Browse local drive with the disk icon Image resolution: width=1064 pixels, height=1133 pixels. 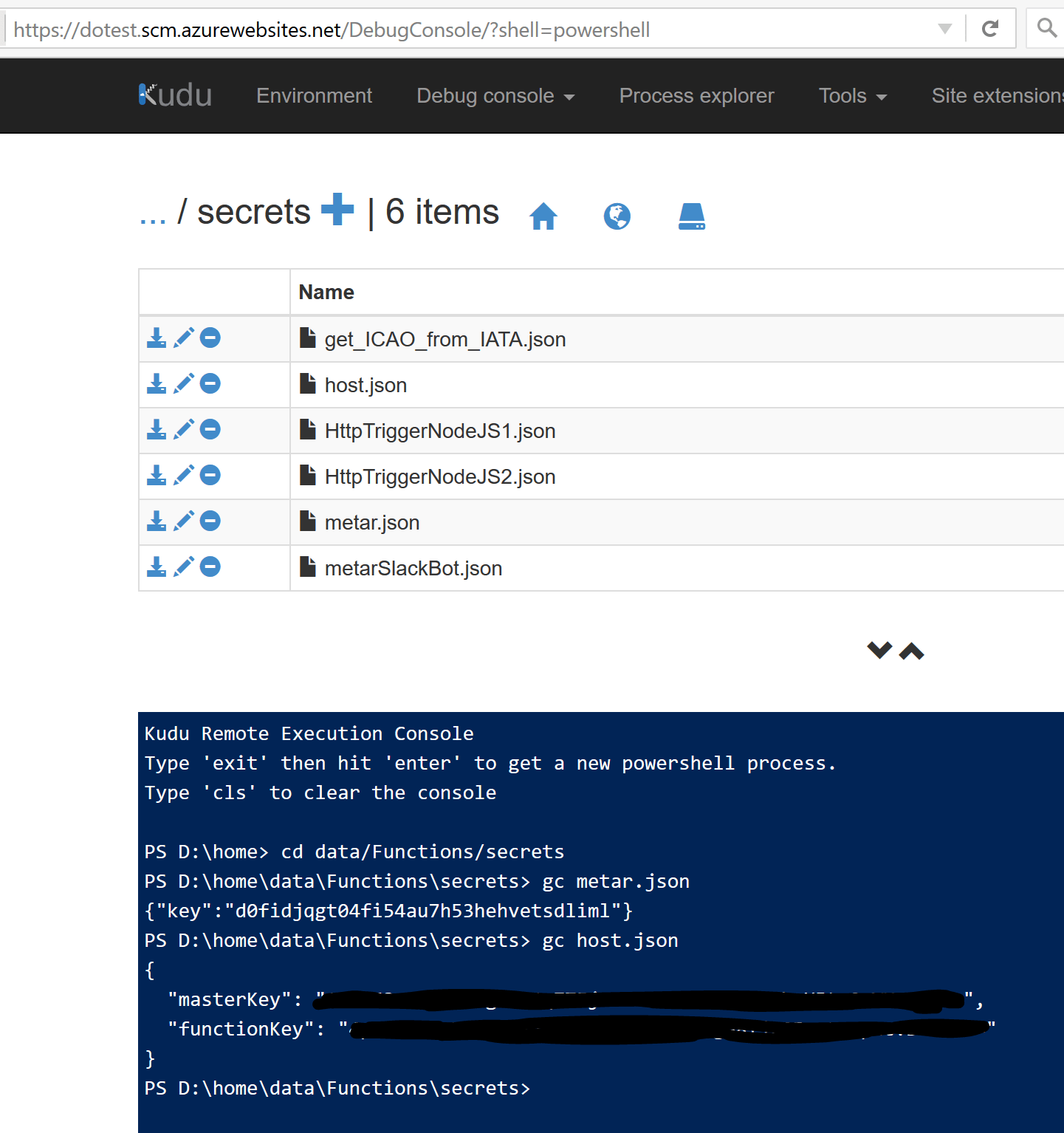[691, 216]
